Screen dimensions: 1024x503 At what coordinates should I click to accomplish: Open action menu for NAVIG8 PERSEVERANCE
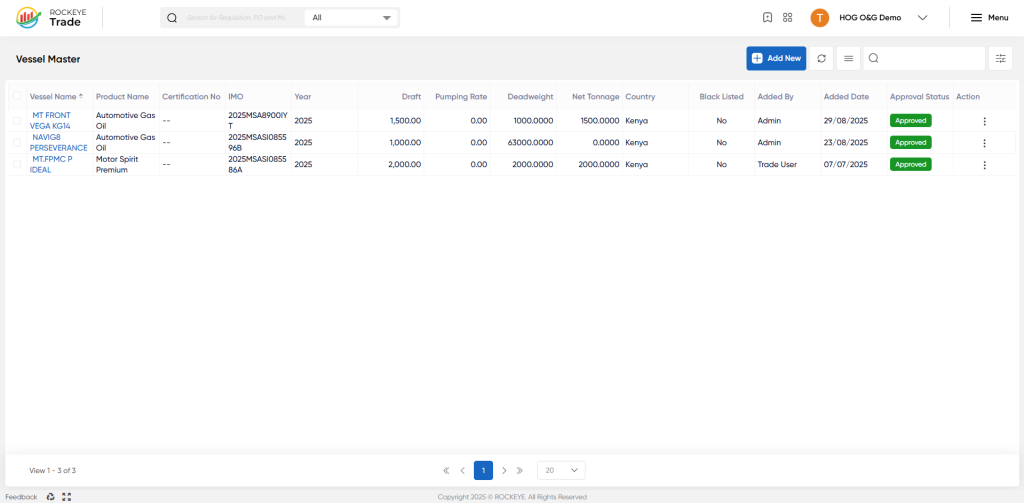[x=984, y=143]
